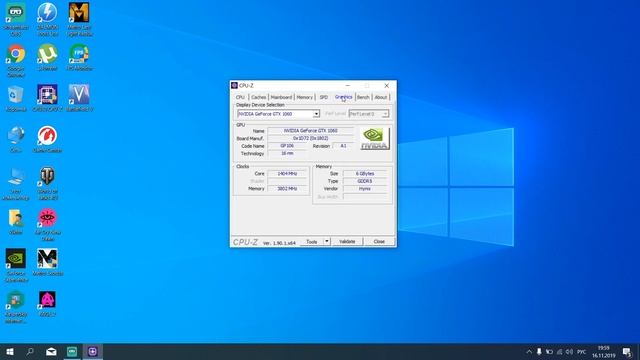This screenshot has height=360, width=640.
Task: Switch input language via РУС indicator
Action: click(582, 351)
